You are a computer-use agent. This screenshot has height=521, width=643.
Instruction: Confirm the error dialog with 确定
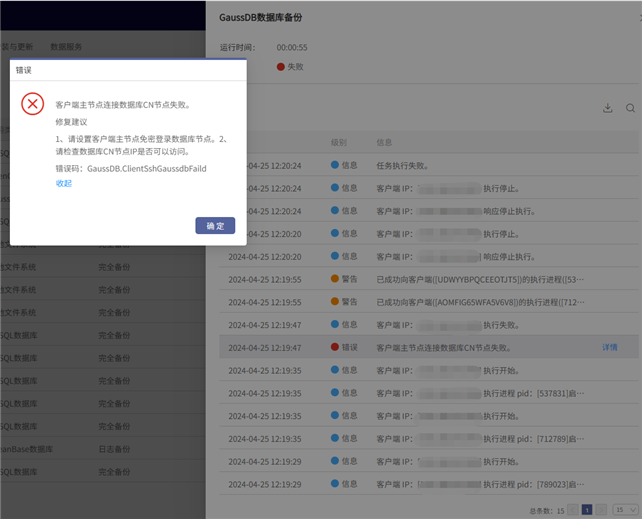(215, 226)
